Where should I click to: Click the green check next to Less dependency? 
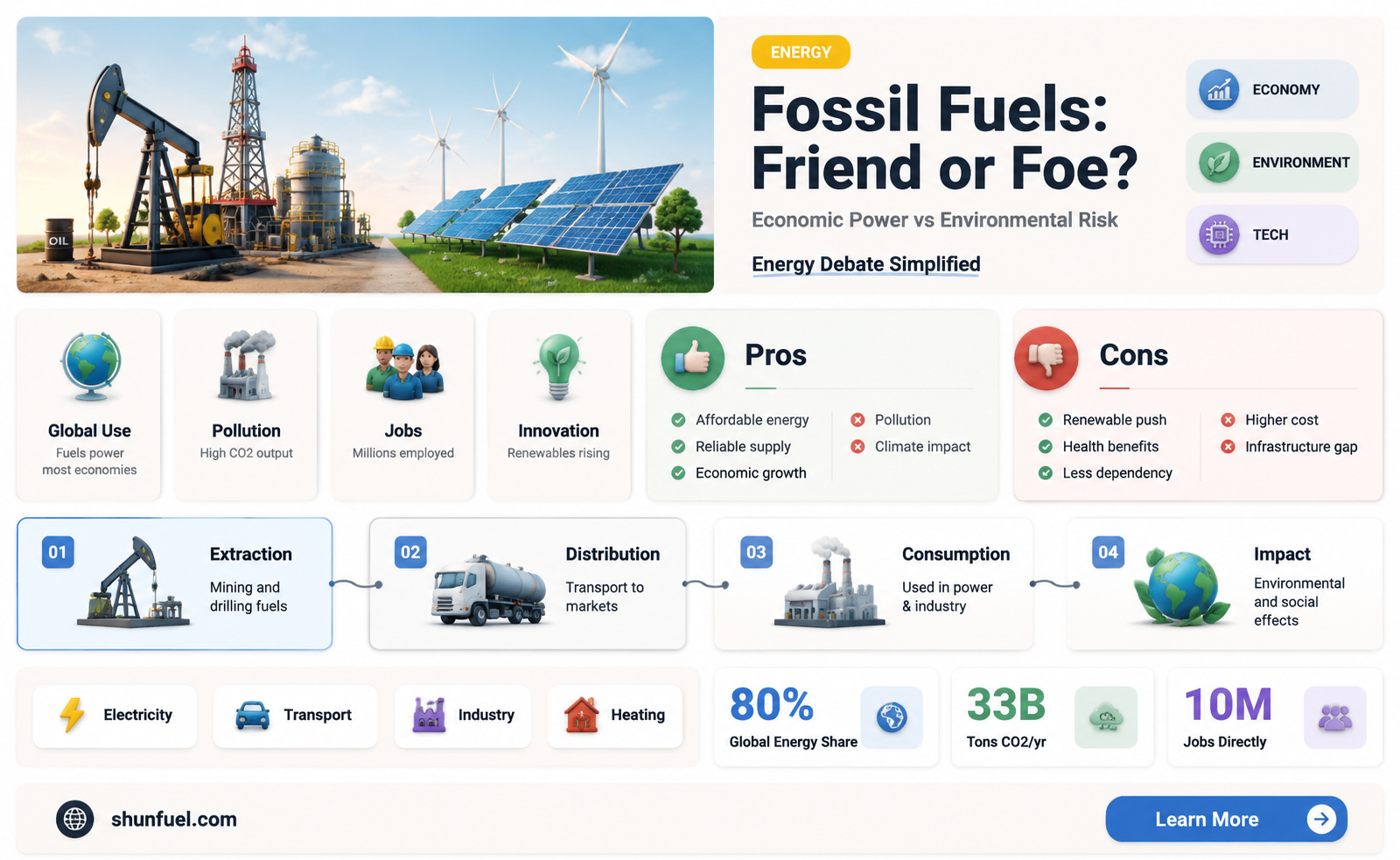[x=1046, y=472]
